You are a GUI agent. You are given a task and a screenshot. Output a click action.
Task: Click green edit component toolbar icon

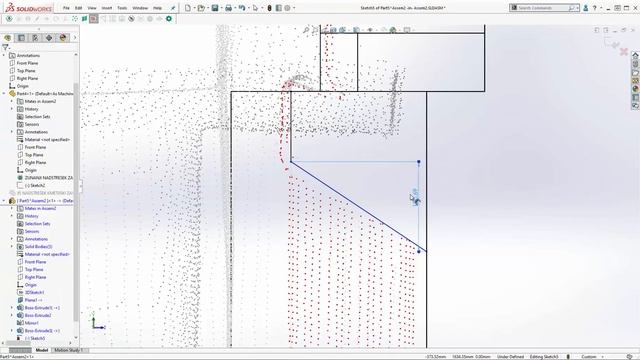[84, 19]
